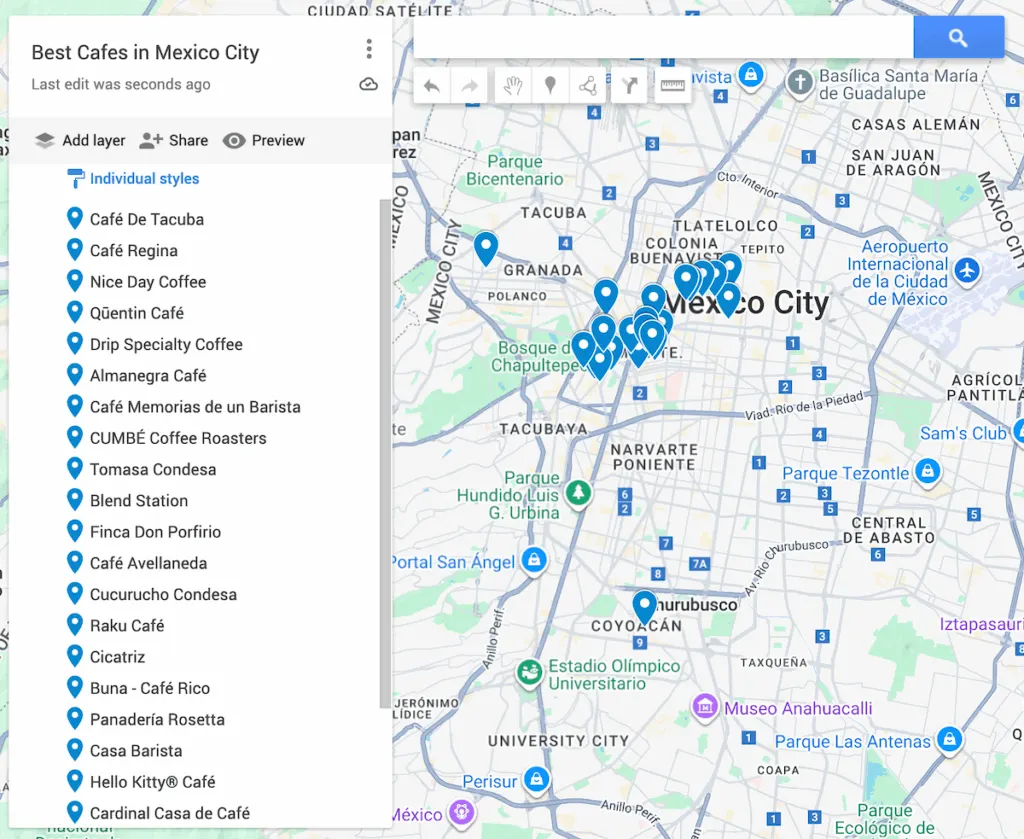Click the Share person-plus icon
The image size is (1024, 839).
click(x=151, y=140)
